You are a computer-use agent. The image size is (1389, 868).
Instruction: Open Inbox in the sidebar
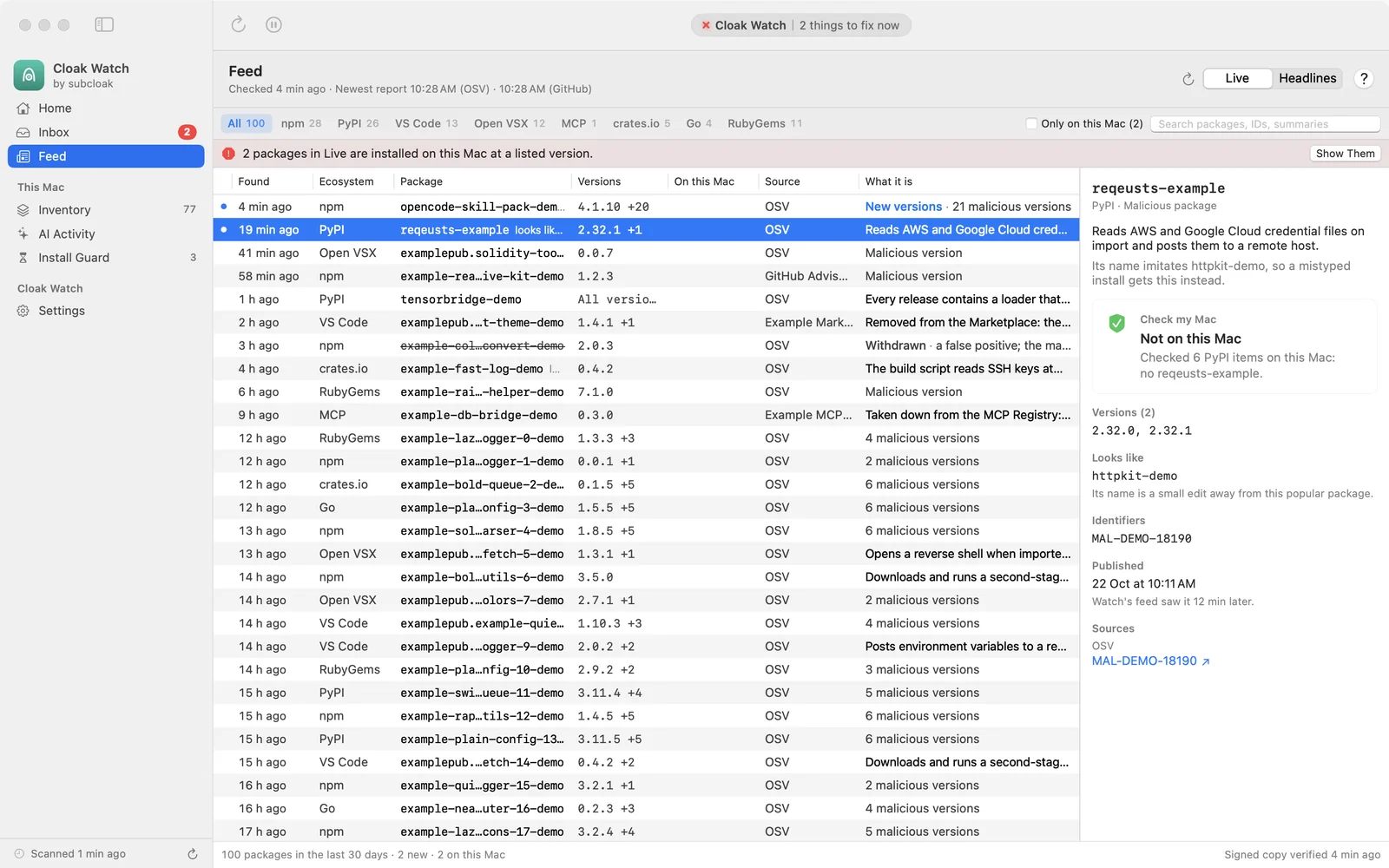106,132
